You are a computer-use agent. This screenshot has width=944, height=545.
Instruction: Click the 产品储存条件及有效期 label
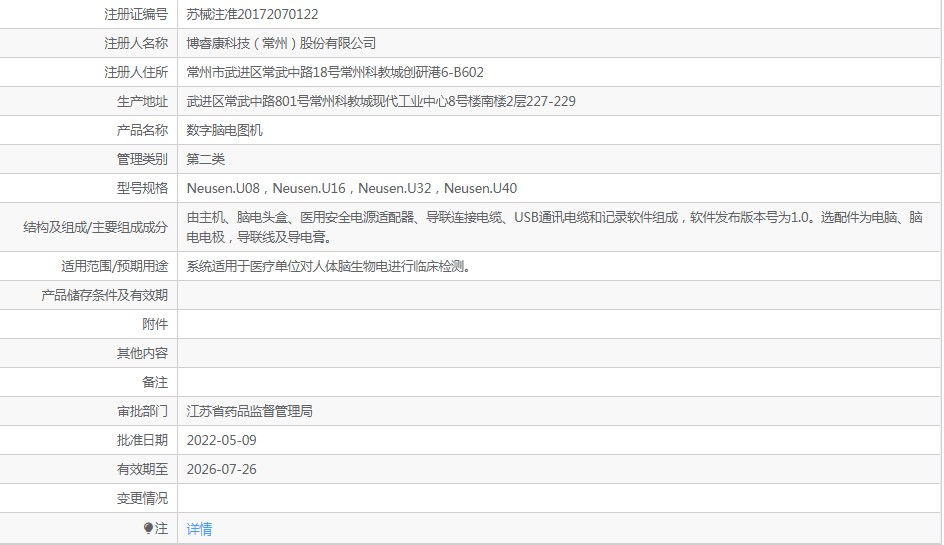pyautogui.click(x=104, y=295)
